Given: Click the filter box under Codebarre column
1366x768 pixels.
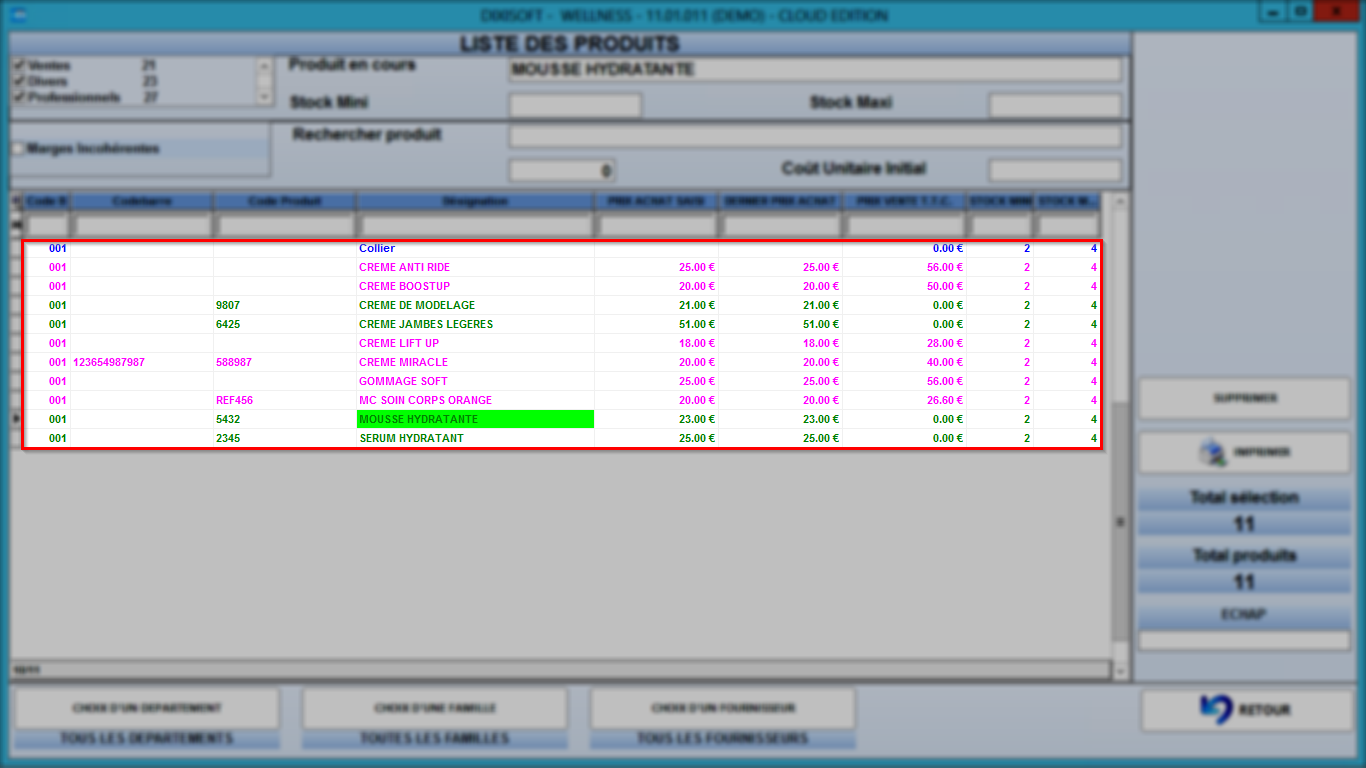Looking at the screenshot, I should [x=142, y=225].
